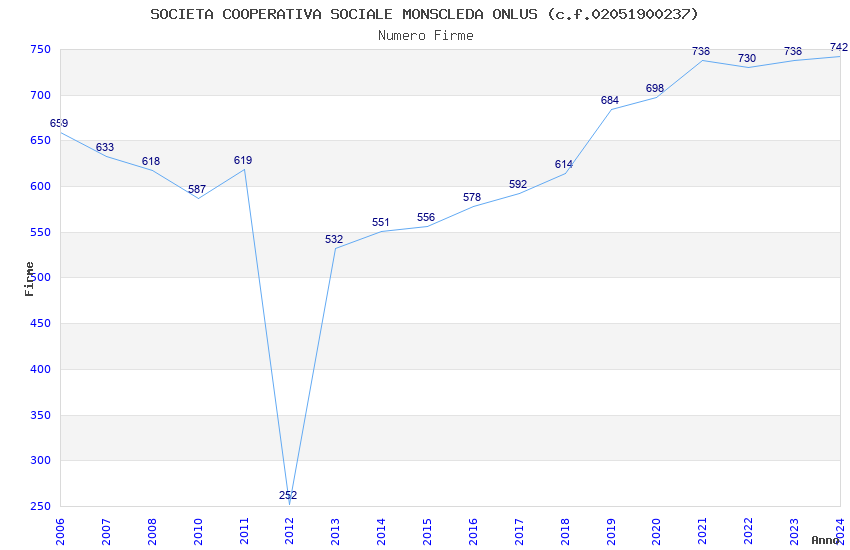Screen dimensions: 850x550
Task: Click the 730 data label
Action: coord(747,59)
